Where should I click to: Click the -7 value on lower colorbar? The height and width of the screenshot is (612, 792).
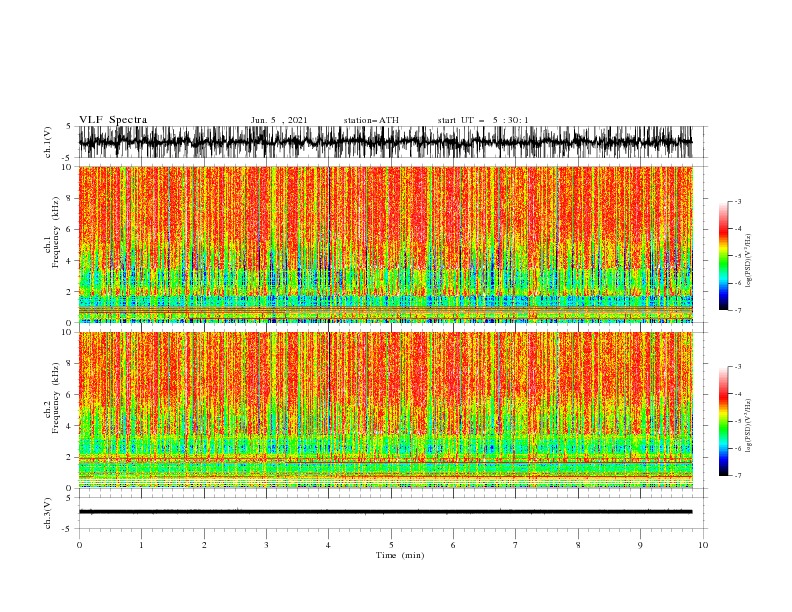(x=737, y=476)
